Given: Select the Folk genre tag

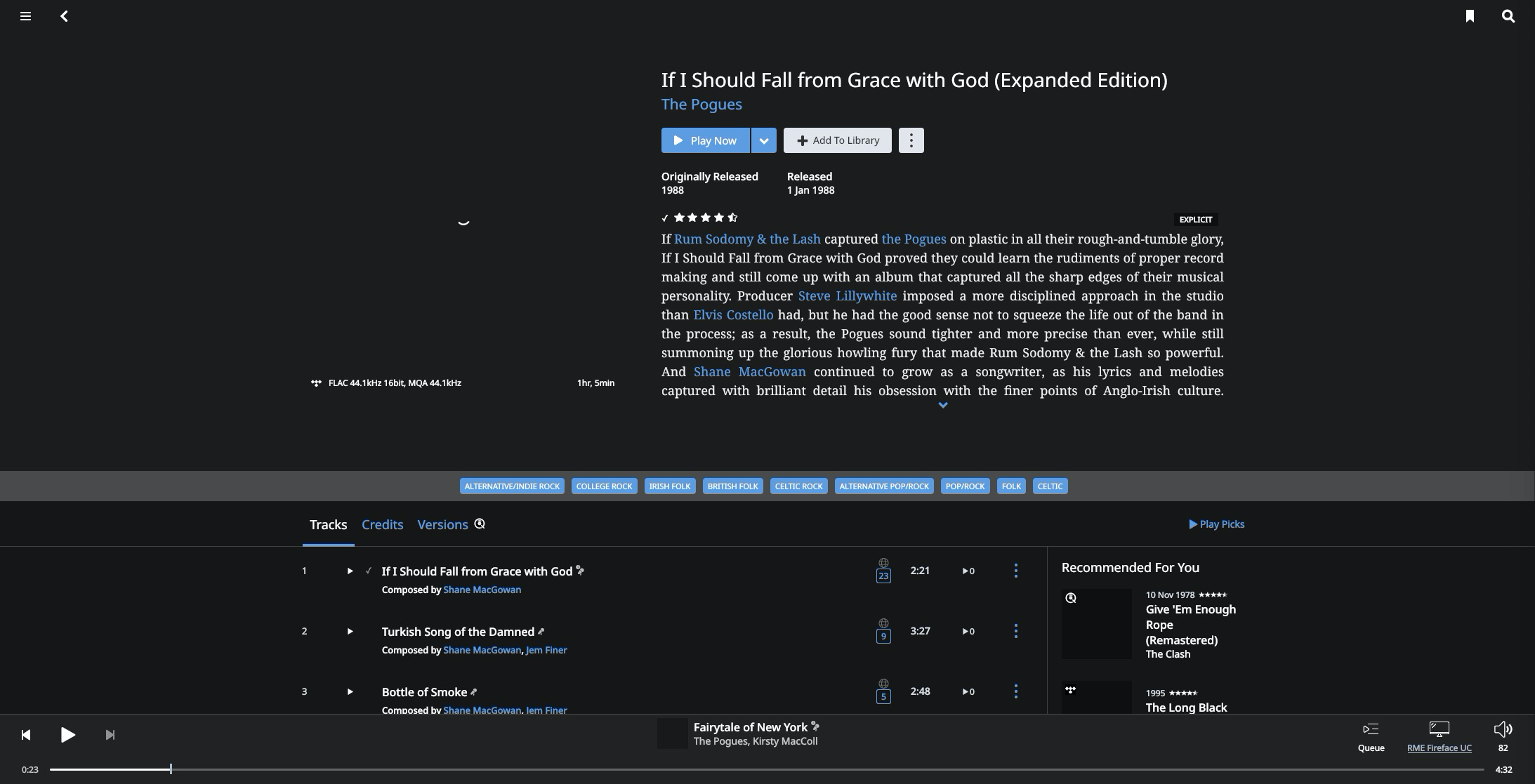Looking at the screenshot, I should (1011, 486).
